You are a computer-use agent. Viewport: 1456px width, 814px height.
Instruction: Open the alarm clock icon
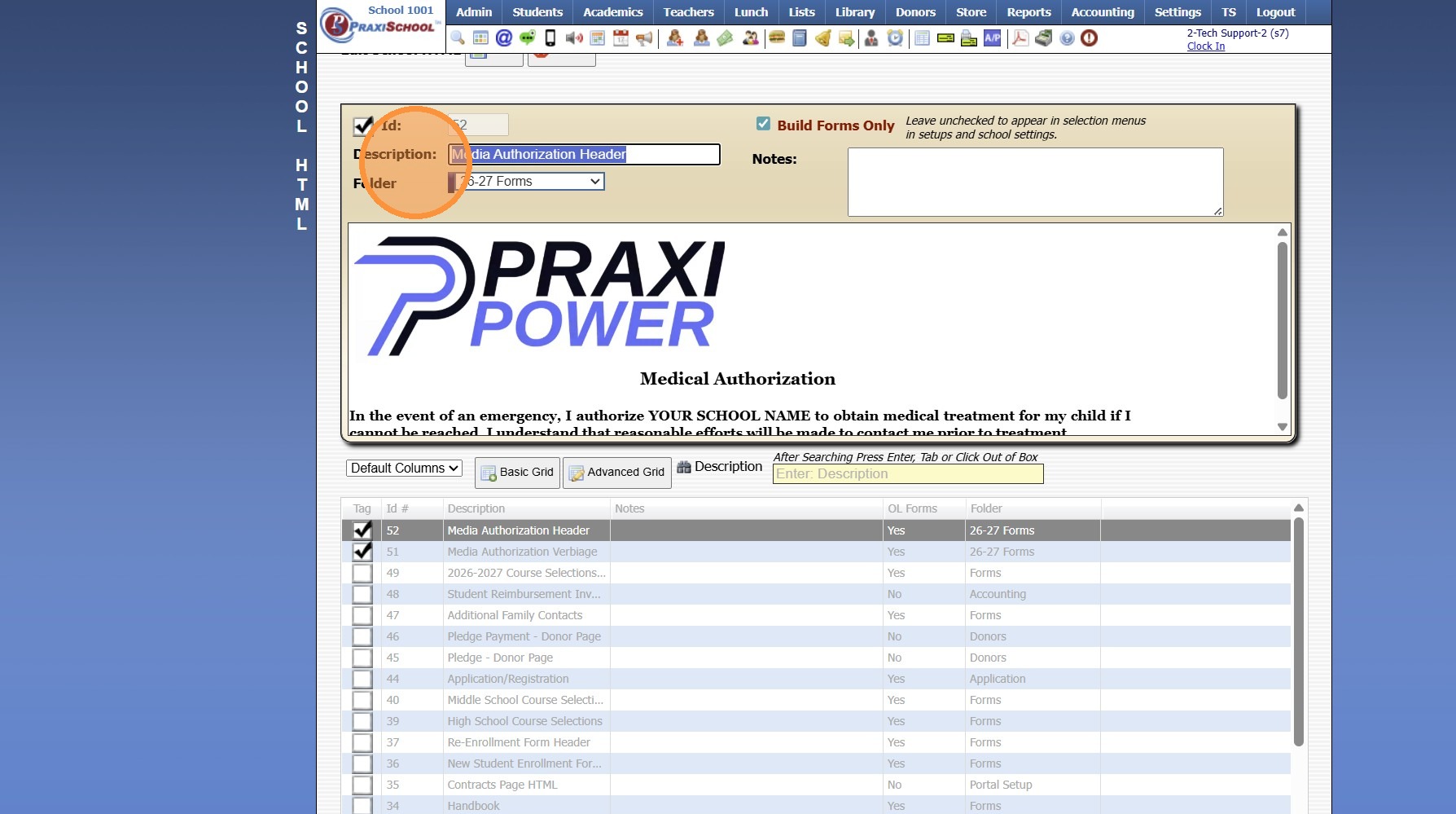(895, 38)
